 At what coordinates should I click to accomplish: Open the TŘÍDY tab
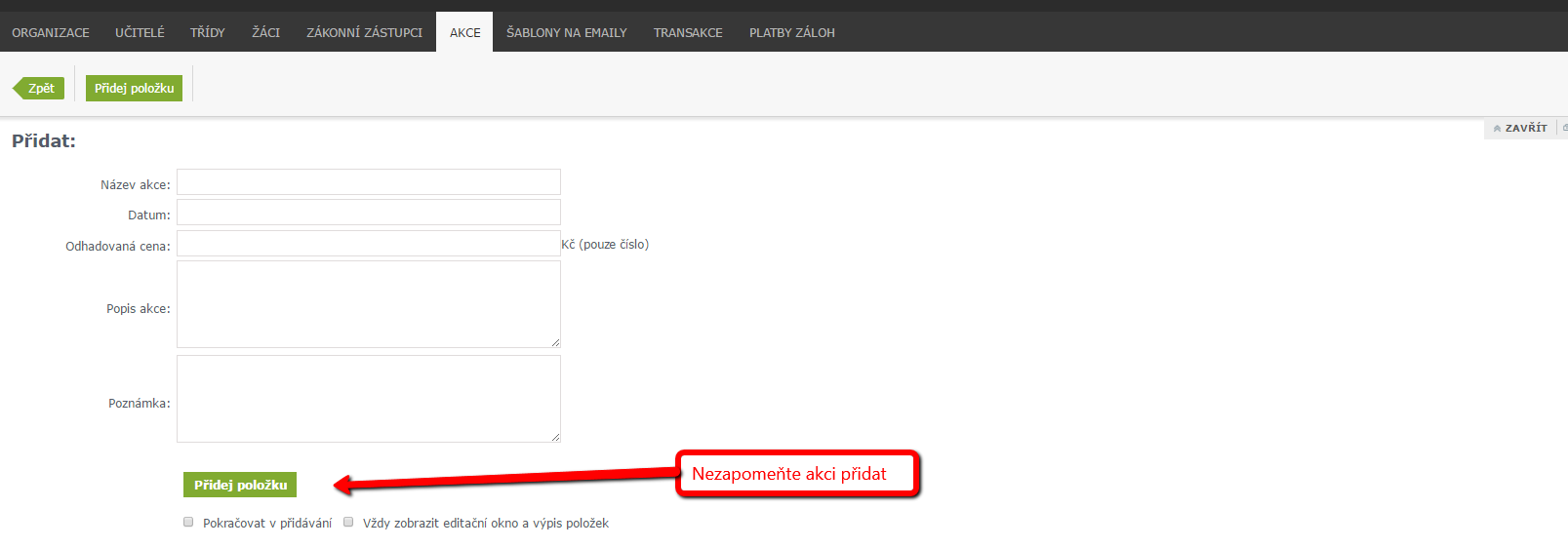click(x=208, y=32)
